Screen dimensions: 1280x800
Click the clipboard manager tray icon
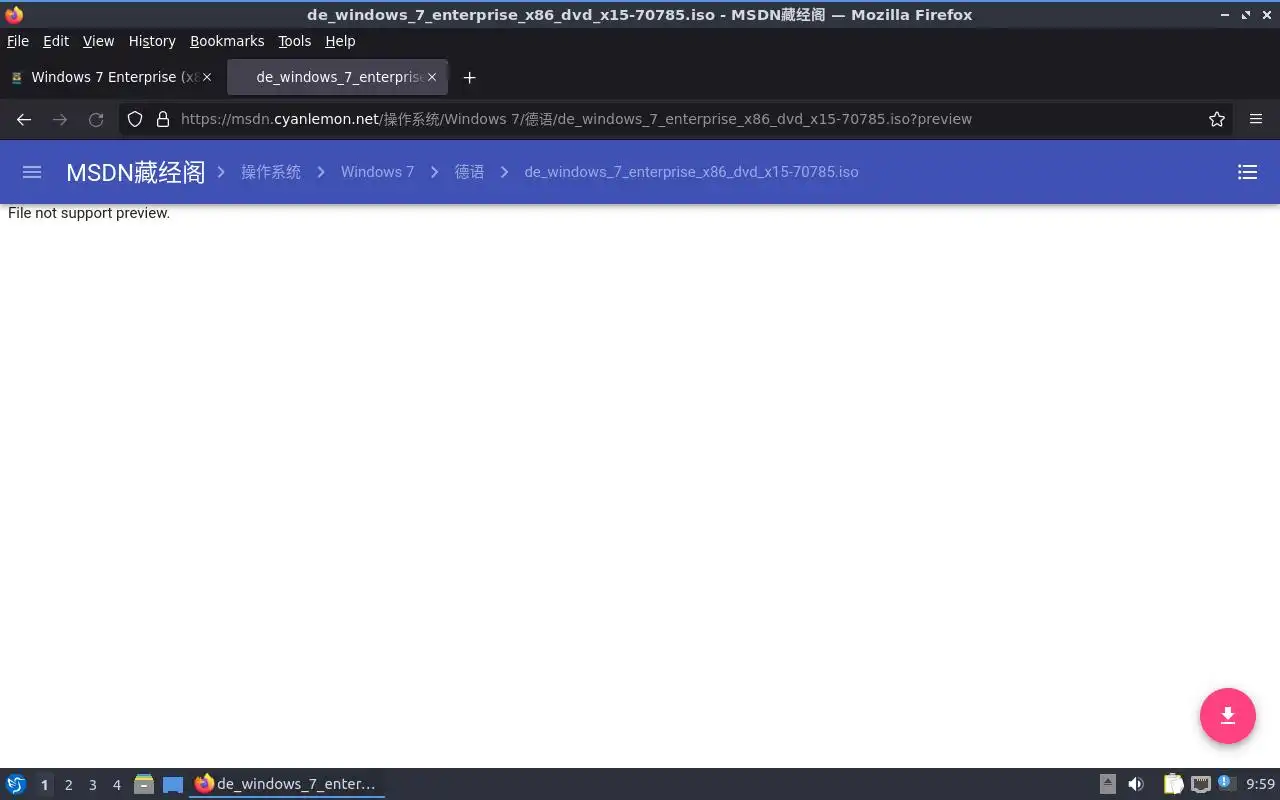pos(1173,784)
